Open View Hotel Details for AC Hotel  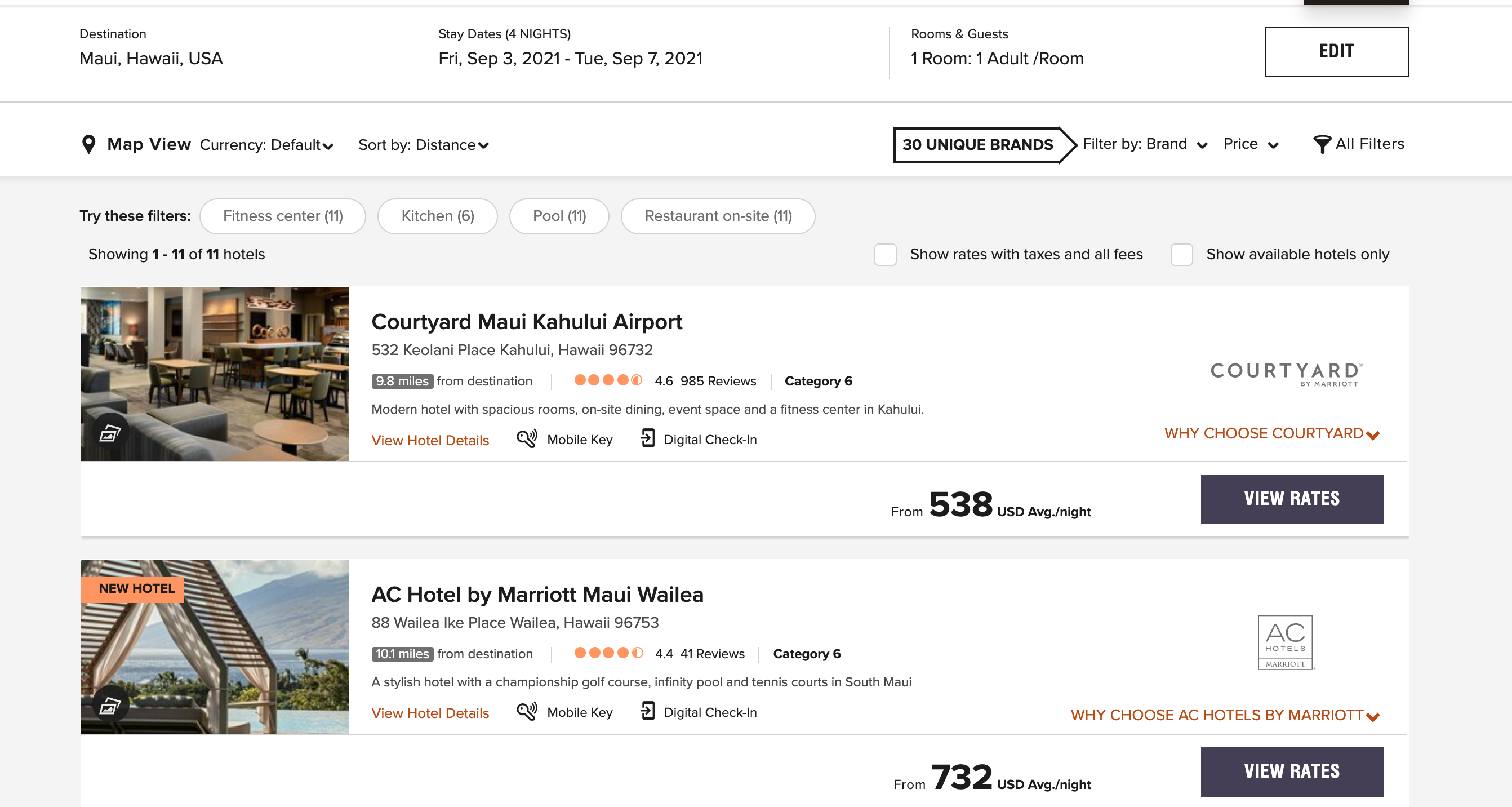click(430, 713)
